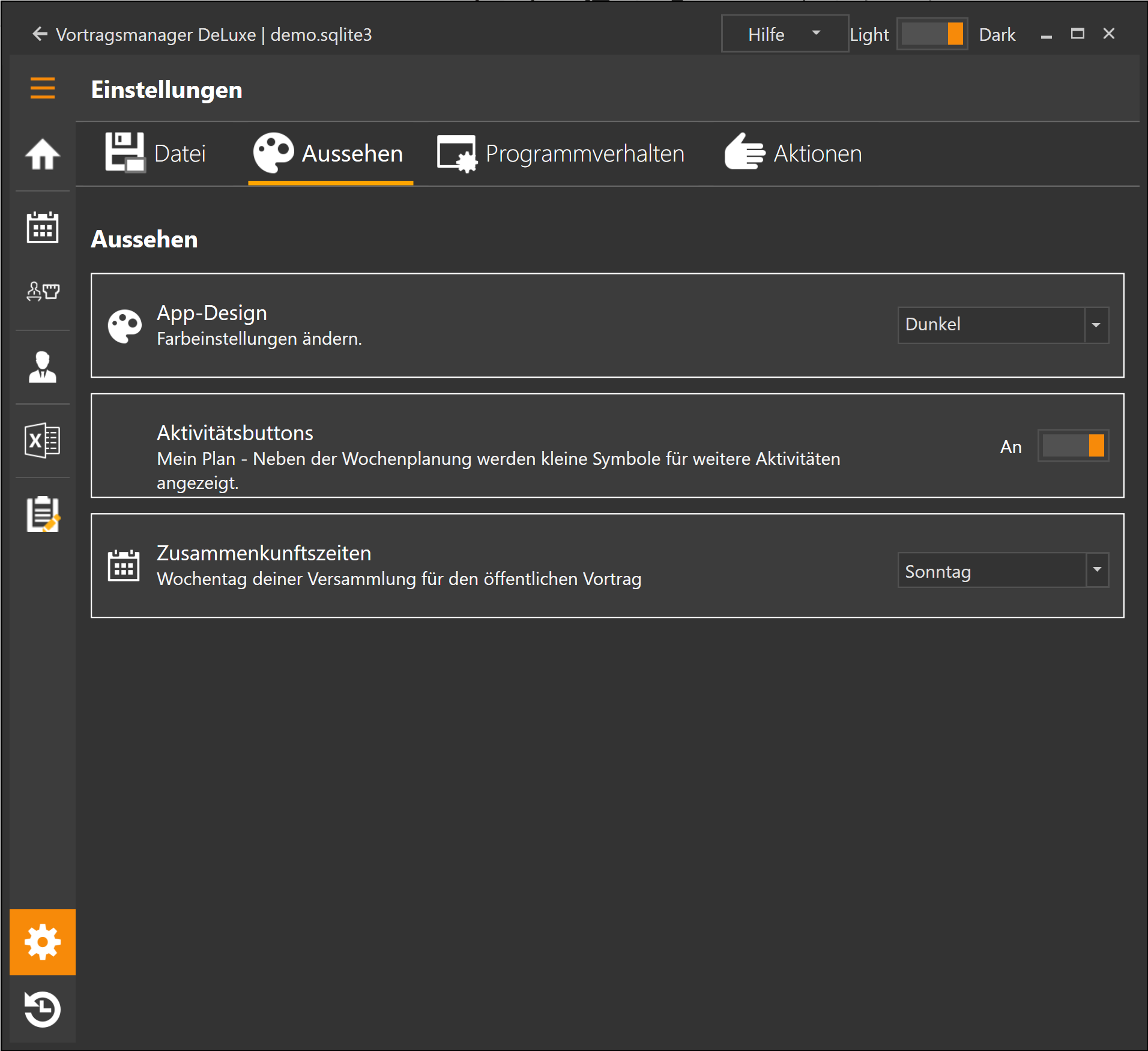Screen dimensions: 1148x1051
Task: Maximize the application window
Action: click(x=1078, y=34)
